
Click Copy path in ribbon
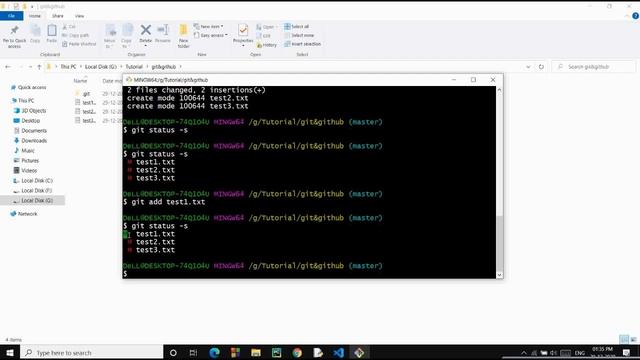coord(76,36)
